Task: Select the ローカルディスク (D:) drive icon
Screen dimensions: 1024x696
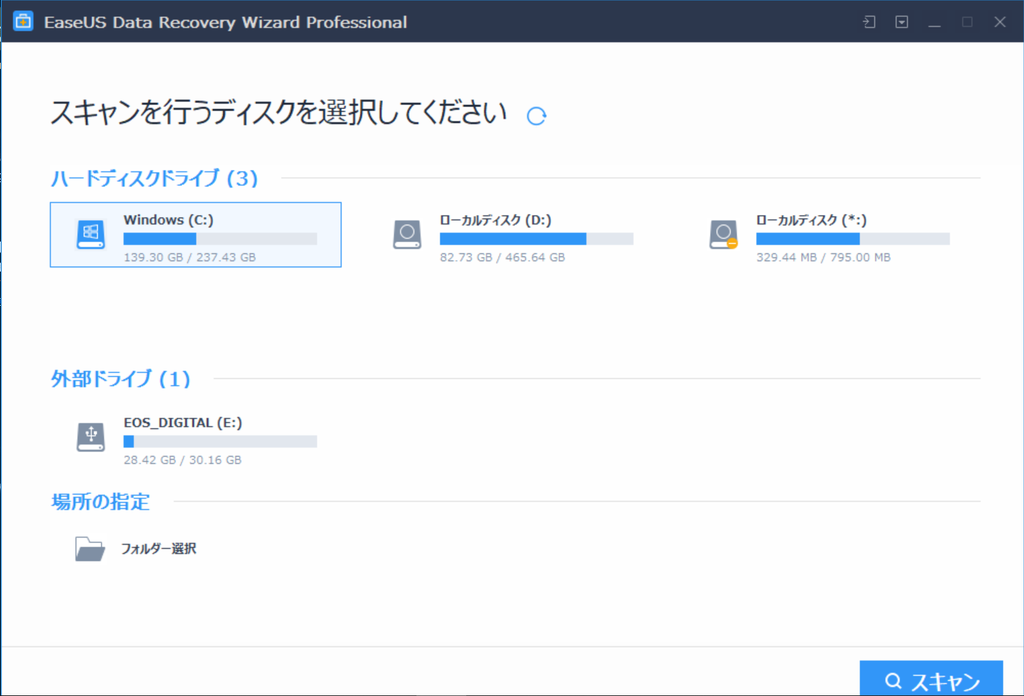Action: (x=407, y=234)
